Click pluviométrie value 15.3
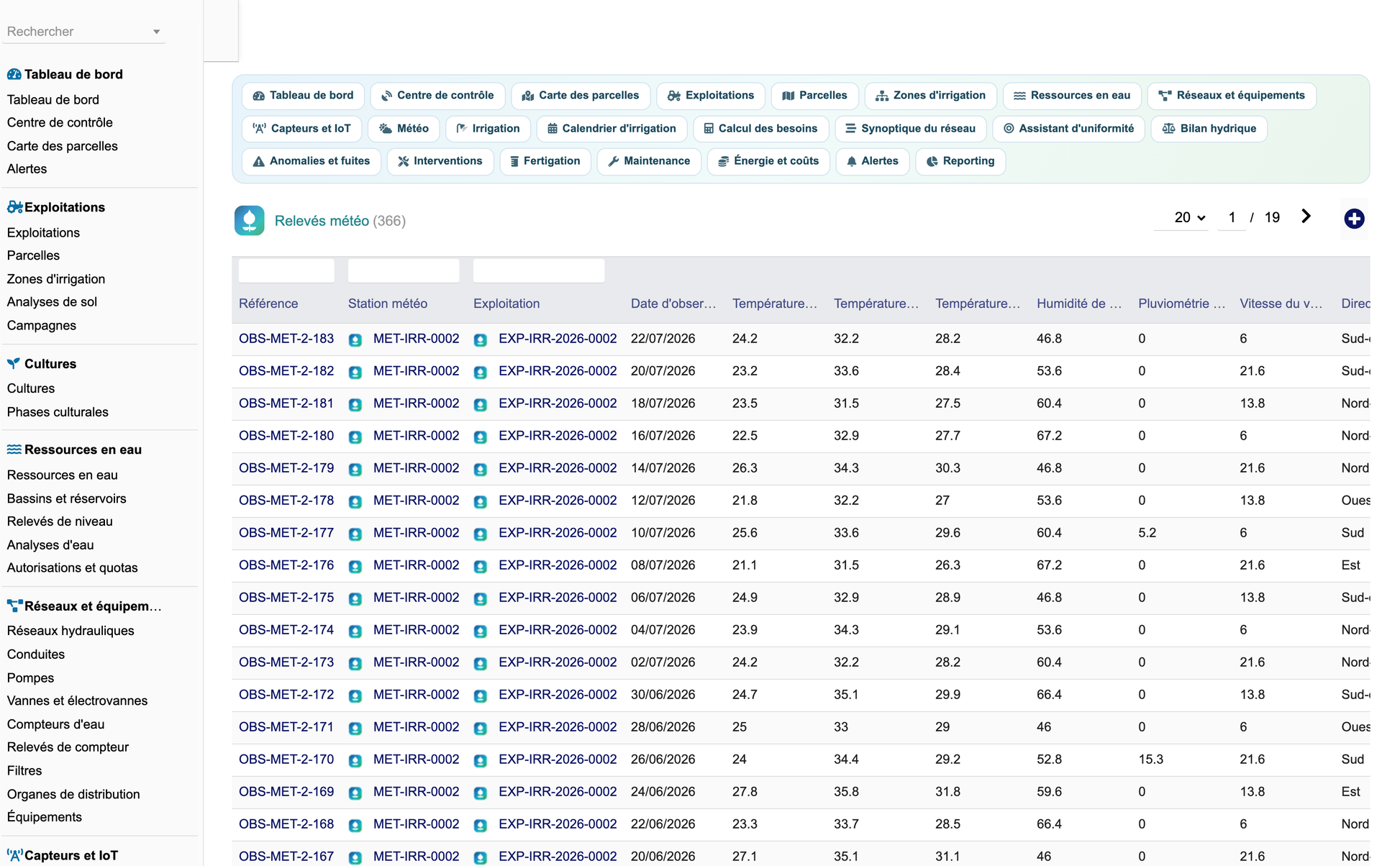Image resolution: width=1400 pixels, height=866 pixels. click(1150, 760)
